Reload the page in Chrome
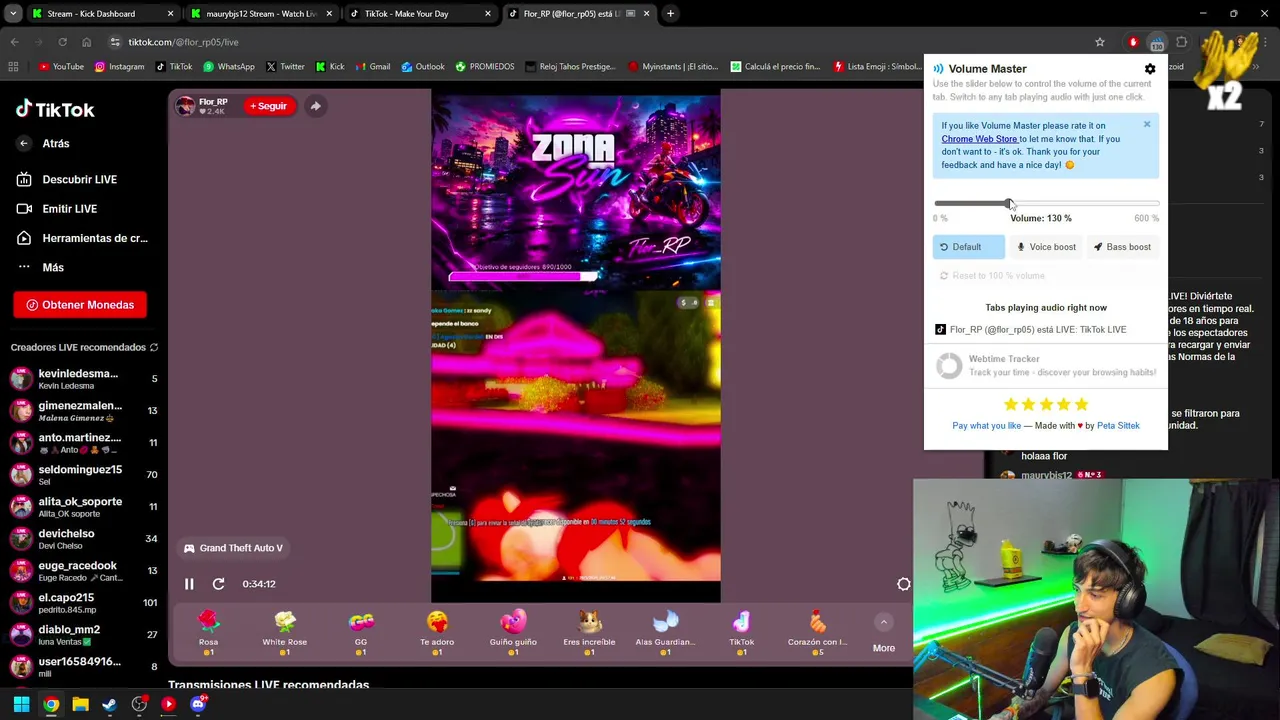The height and width of the screenshot is (720, 1280). coord(62,42)
